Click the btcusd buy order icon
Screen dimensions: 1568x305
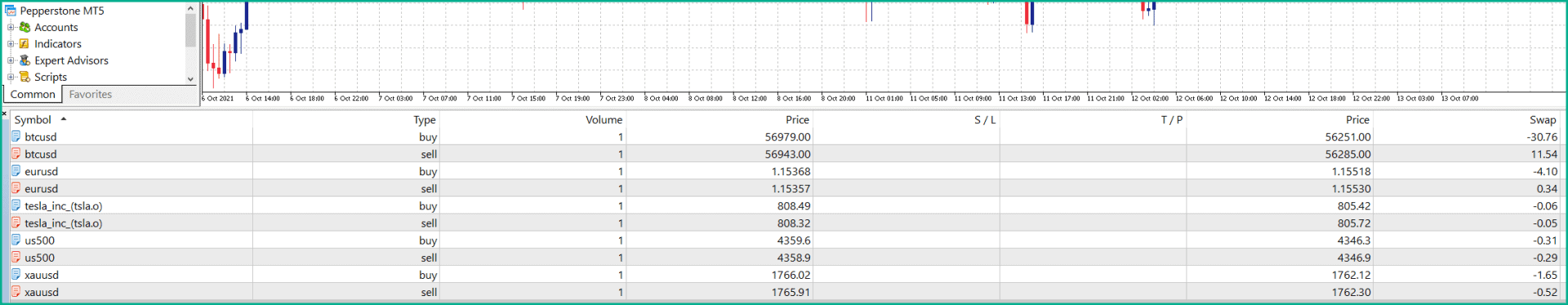16,137
